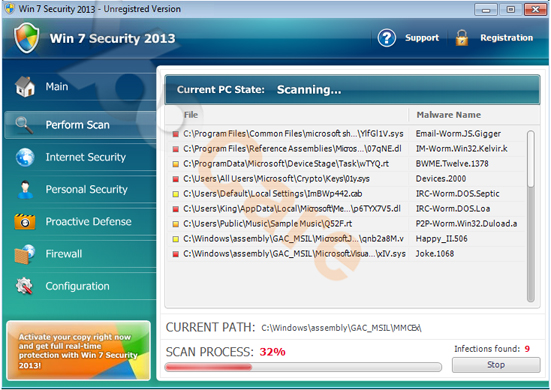Click the Main house icon

click(25, 87)
